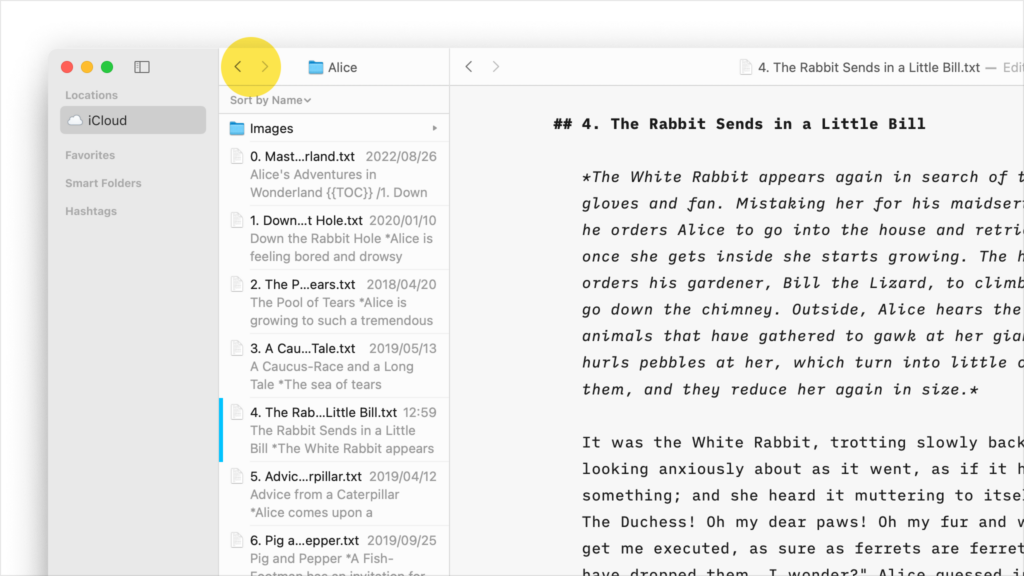Click the time 12:59 on selected file
This screenshot has width=1024, height=576.
tap(419, 413)
